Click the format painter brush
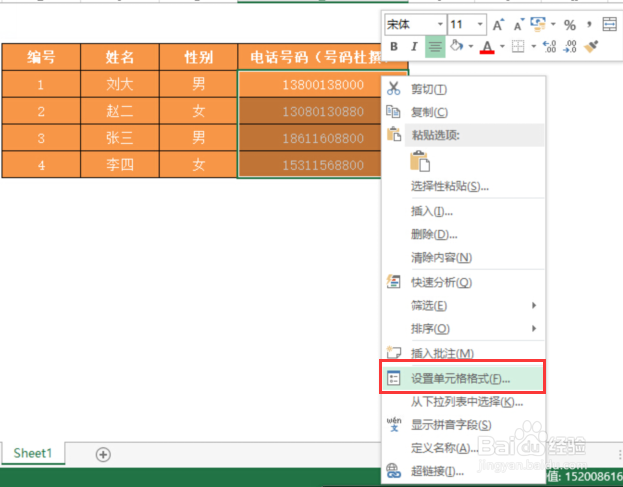 (592, 46)
